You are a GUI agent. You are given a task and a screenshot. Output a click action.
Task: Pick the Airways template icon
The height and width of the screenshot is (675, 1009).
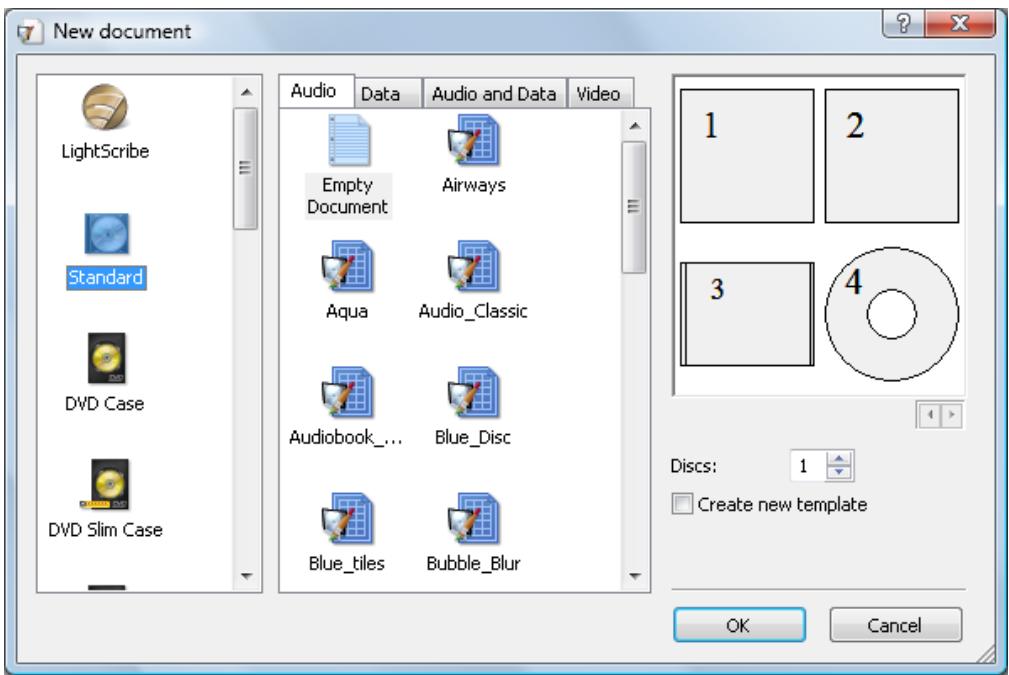coord(474,140)
